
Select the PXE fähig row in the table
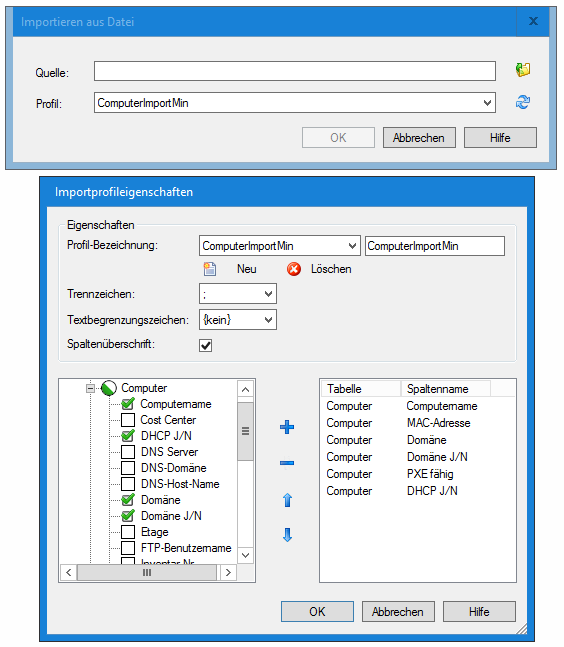click(418, 474)
